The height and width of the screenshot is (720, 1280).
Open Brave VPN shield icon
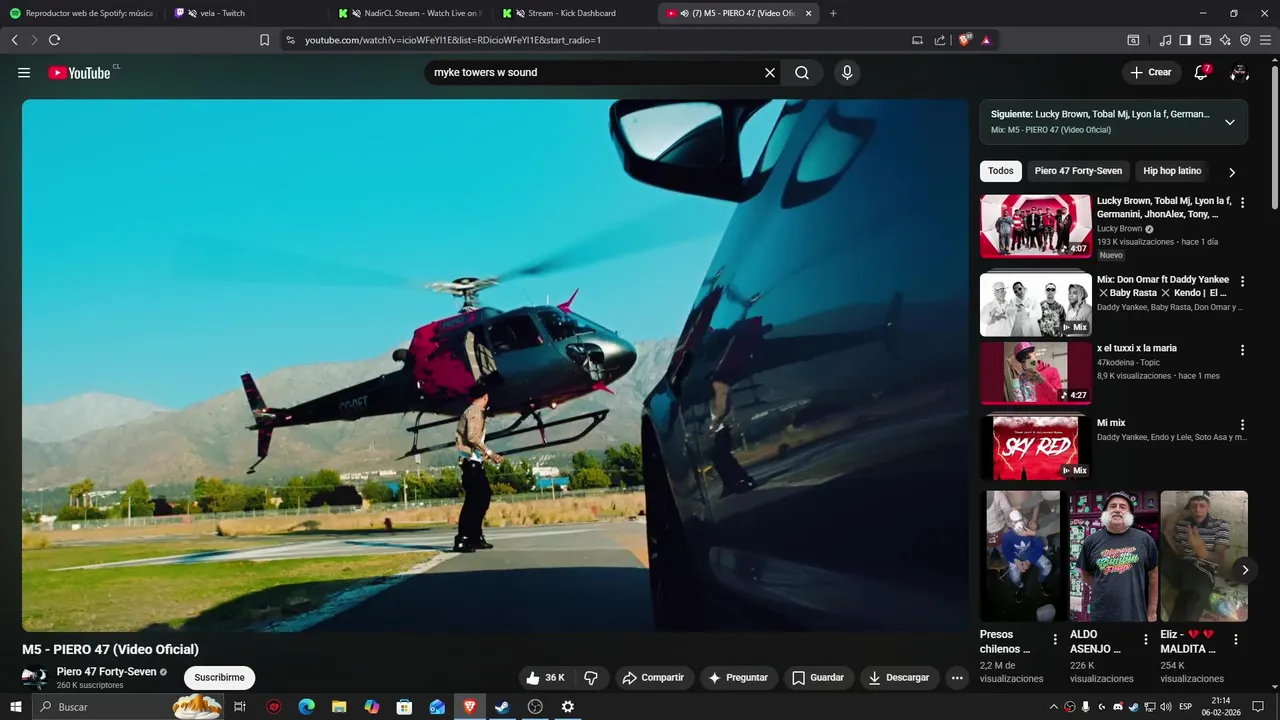tap(1245, 40)
